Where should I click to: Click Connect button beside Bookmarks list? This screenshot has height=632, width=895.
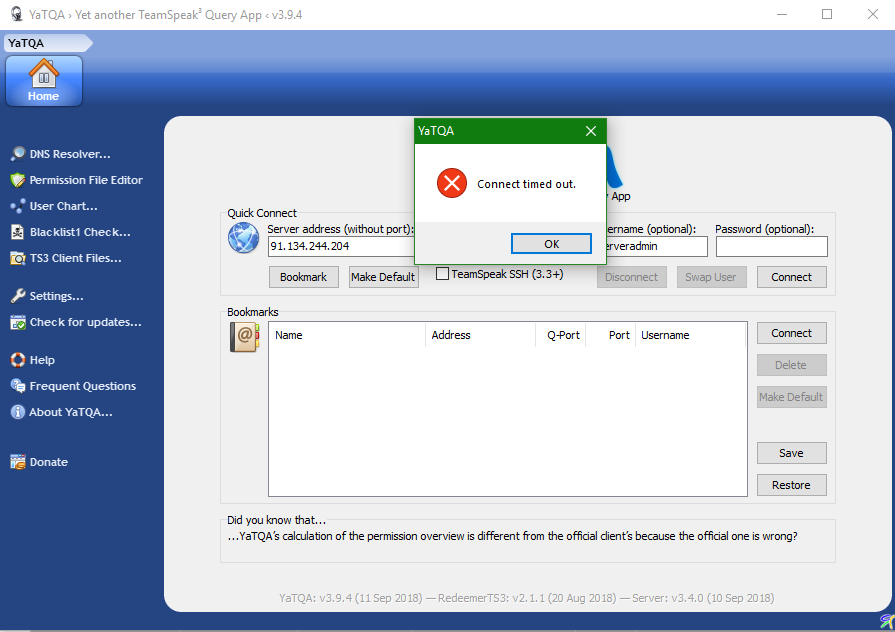792,333
